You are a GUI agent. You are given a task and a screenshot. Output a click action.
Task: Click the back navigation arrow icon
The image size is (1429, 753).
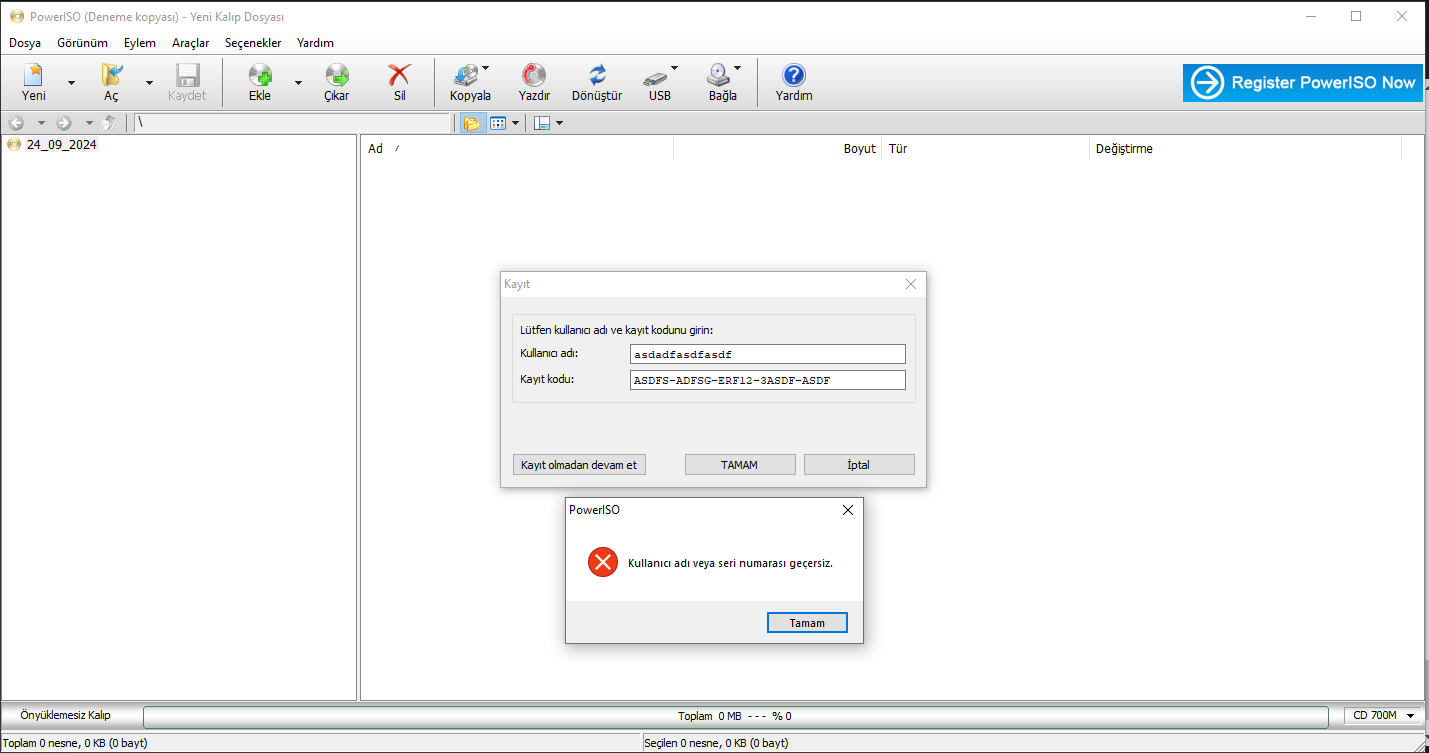(16, 123)
